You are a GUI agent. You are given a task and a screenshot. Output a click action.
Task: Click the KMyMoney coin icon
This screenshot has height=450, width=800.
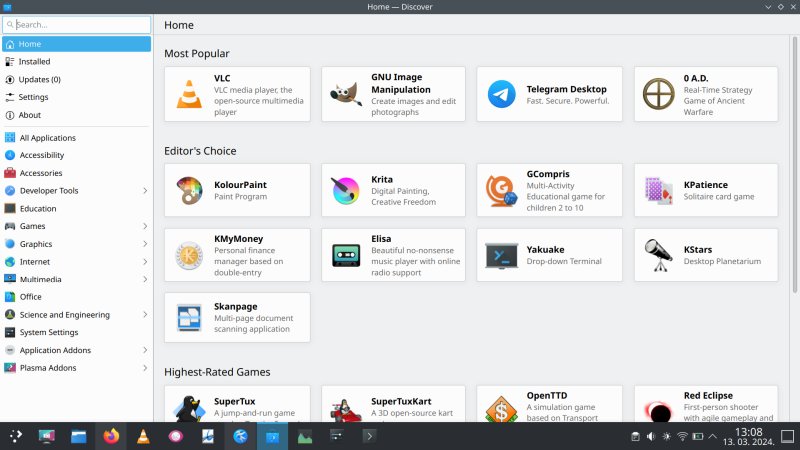coord(189,255)
